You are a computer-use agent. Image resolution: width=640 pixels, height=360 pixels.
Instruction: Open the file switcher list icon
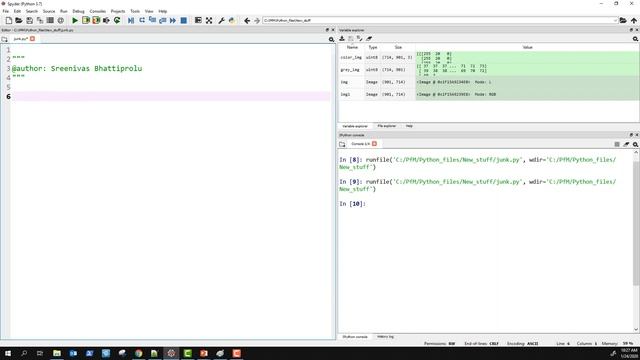click(50, 20)
